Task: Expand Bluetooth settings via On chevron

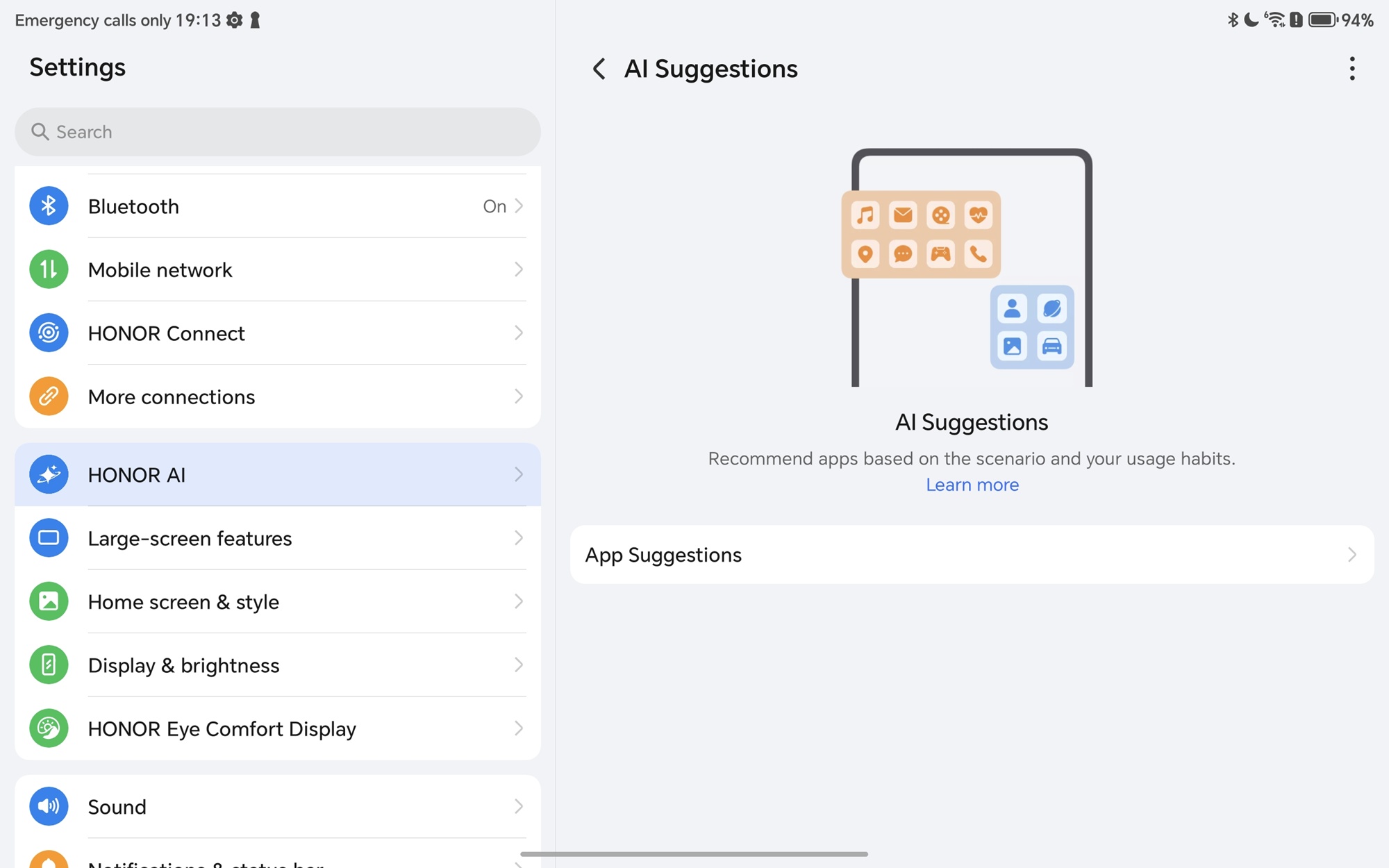Action: click(x=518, y=206)
